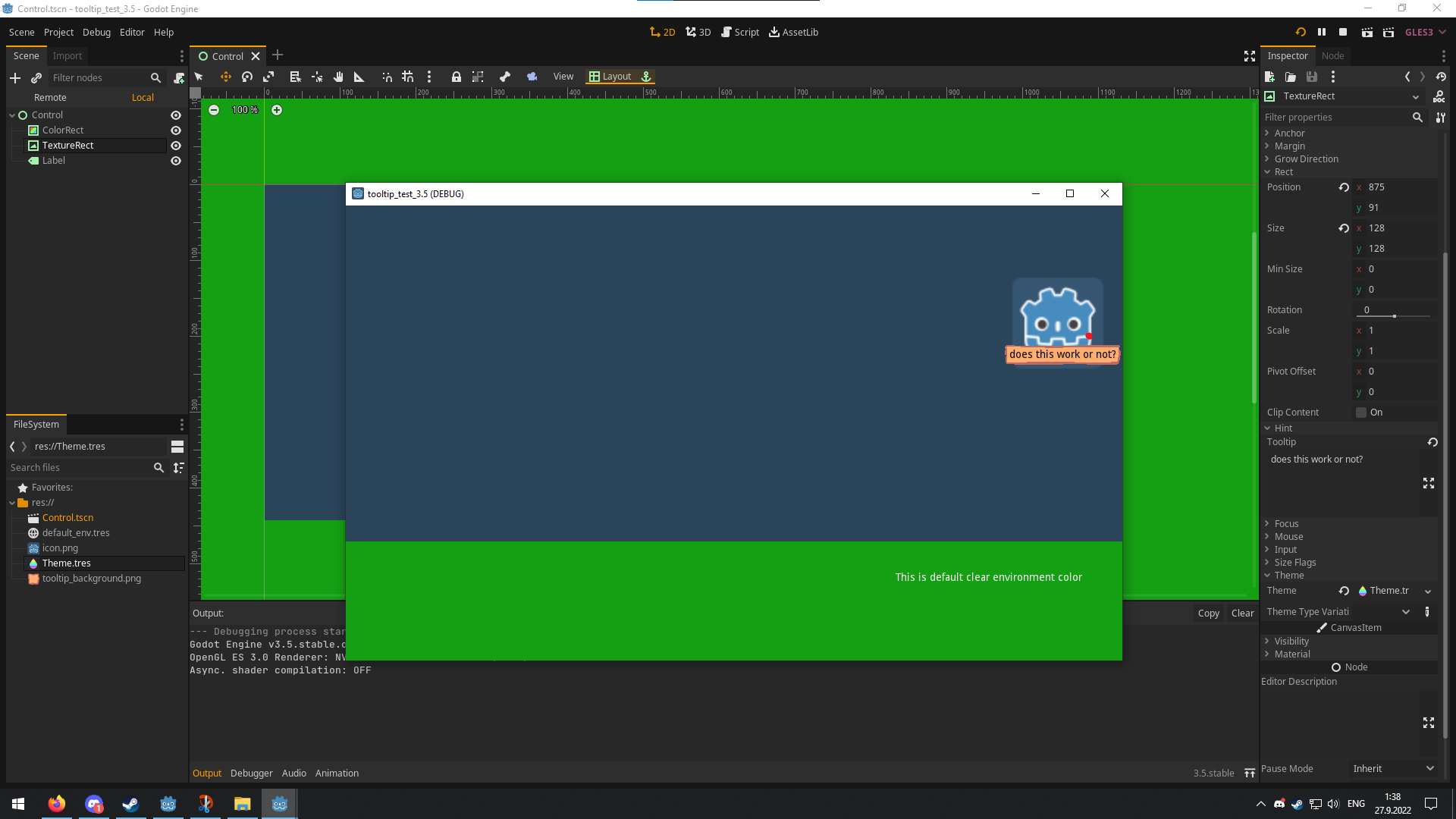Viewport: 1456px width, 819px height.
Task: Select the Move tool in canvas toolbar
Action: pos(225,77)
